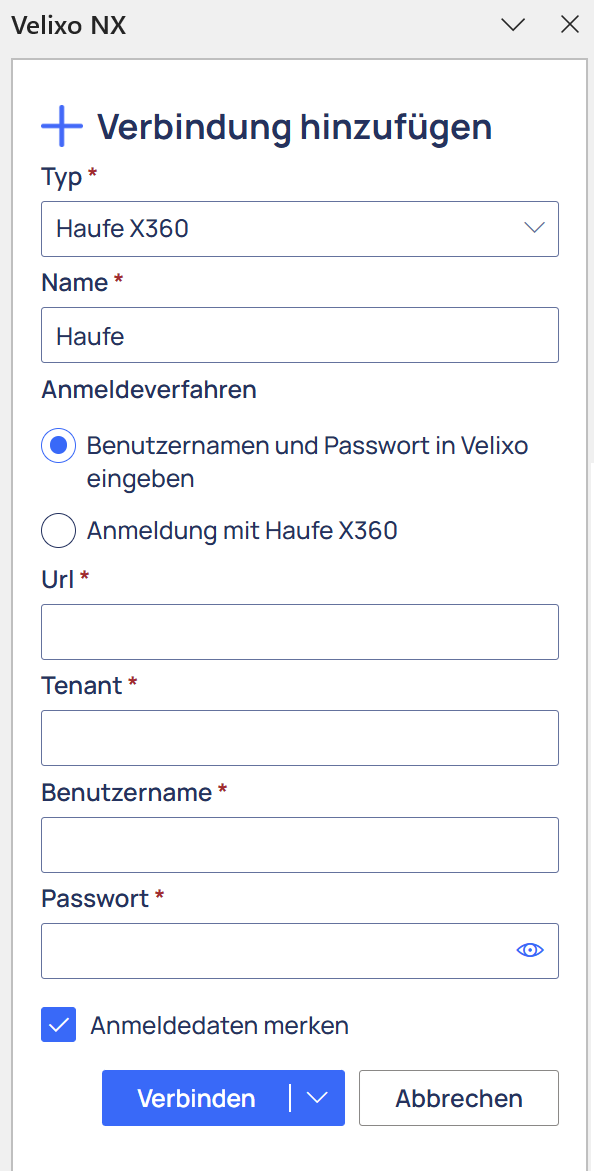Uncheck the Anmeldedaten merken checkbox
This screenshot has width=594, height=1171.
pyautogui.click(x=58, y=1025)
